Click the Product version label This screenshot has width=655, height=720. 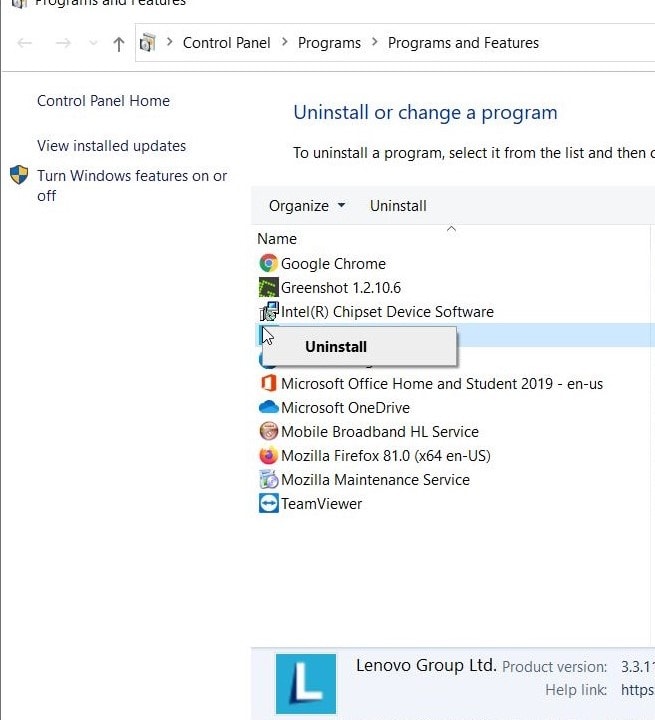point(554,666)
